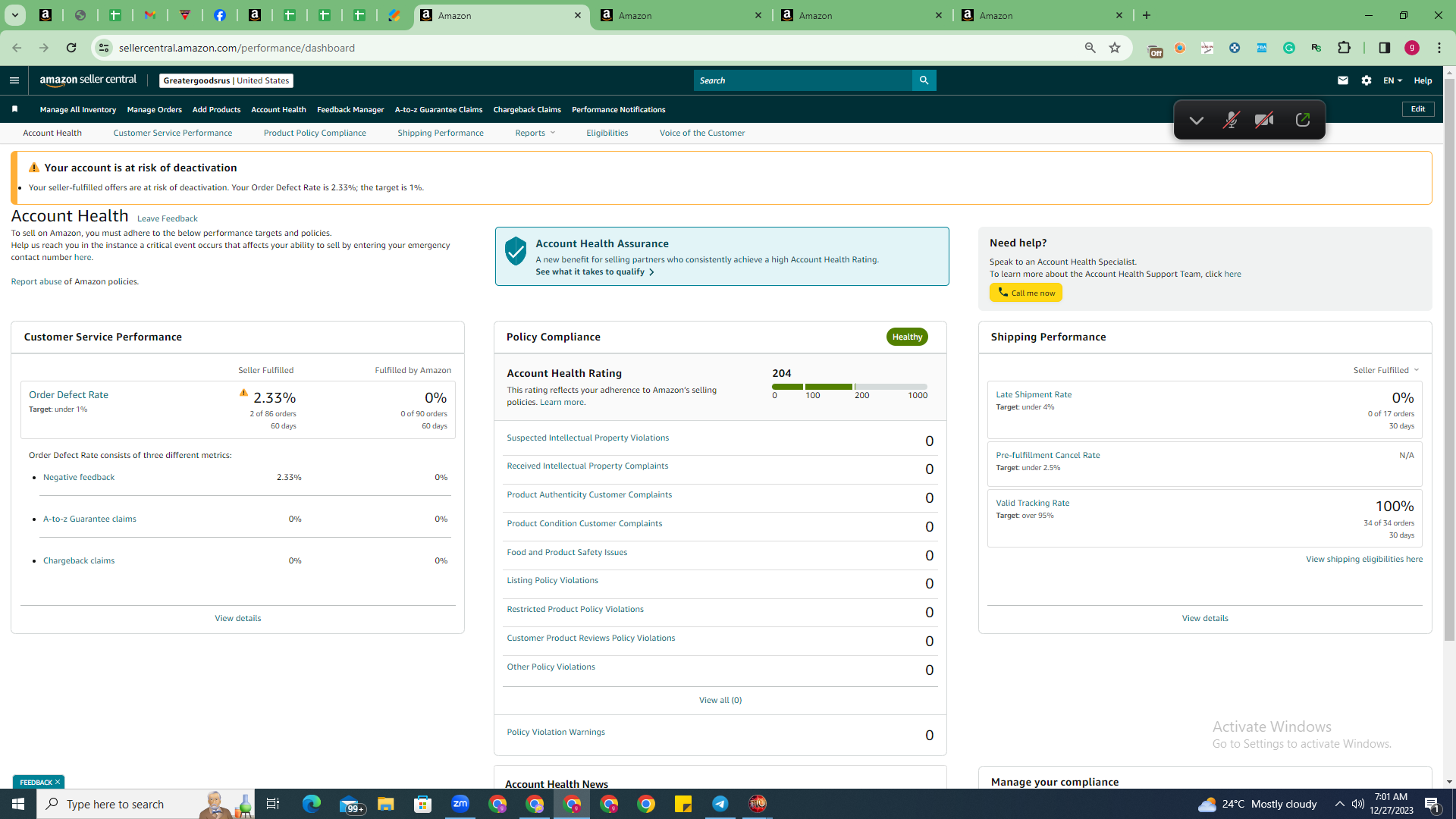The image size is (1456, 819).
Task: Open the Seller Central hamburger menu
Action: coord(14,80)
